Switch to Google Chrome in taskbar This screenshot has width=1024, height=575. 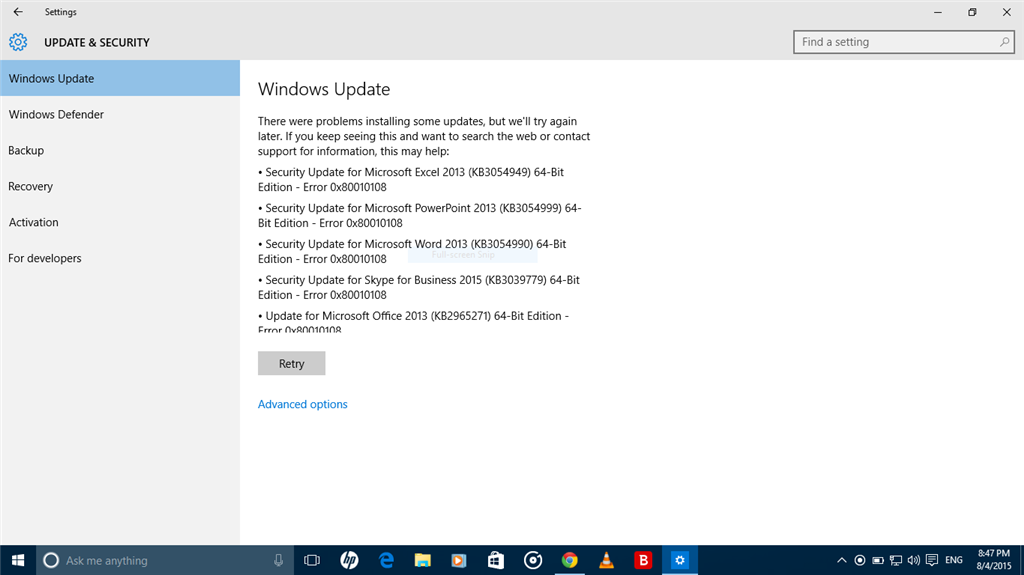[569, 561]
